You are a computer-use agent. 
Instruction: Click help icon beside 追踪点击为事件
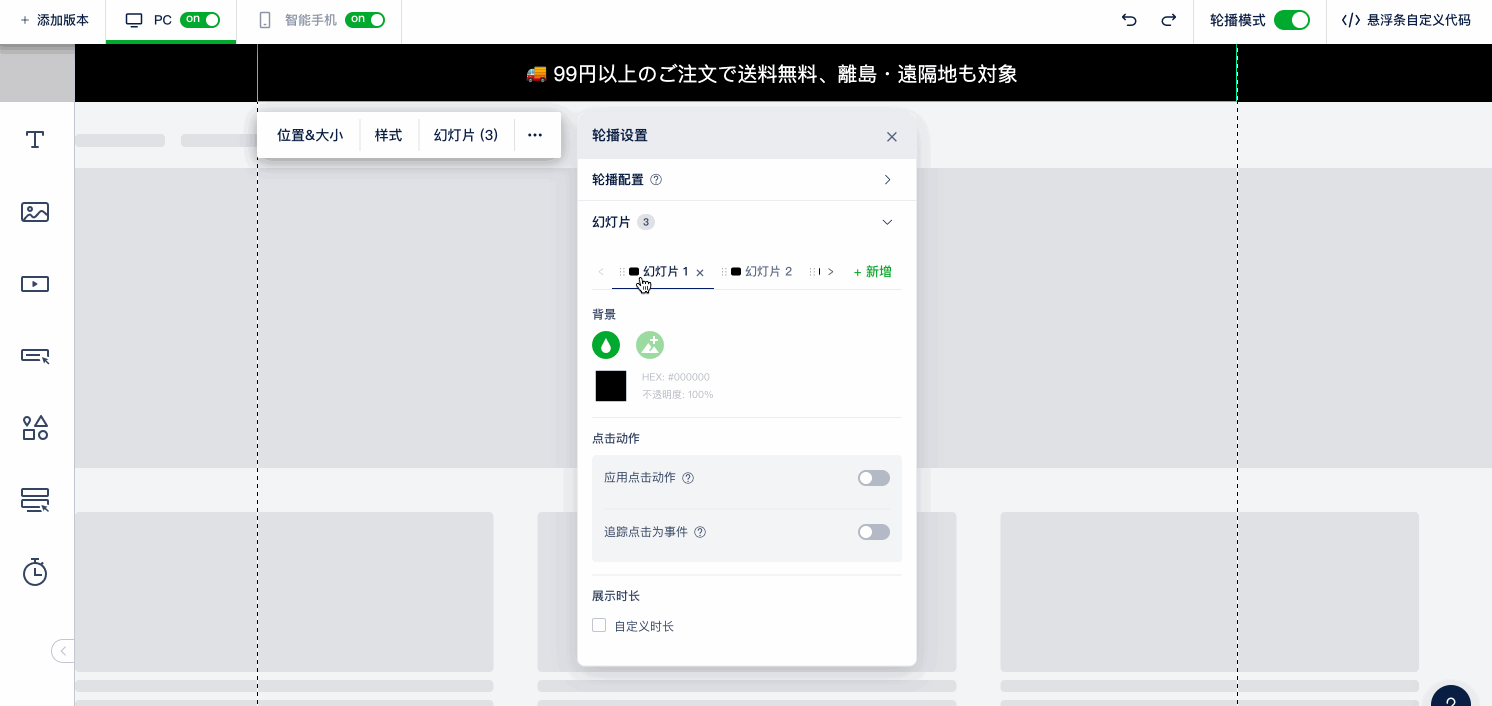[700, 532]
